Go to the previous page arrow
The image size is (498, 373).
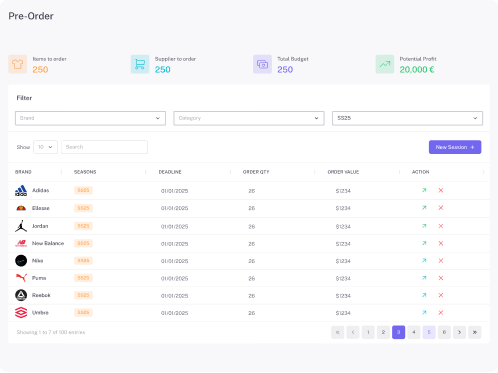(353, 332)
